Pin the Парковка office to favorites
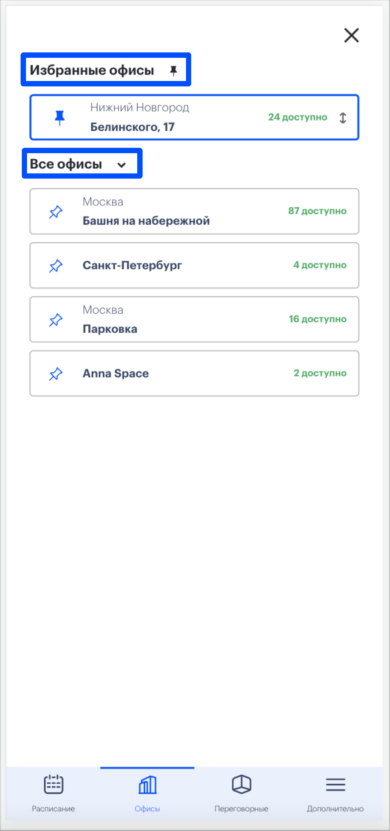This screenshot has height=831, width=390. click(56, 320)
